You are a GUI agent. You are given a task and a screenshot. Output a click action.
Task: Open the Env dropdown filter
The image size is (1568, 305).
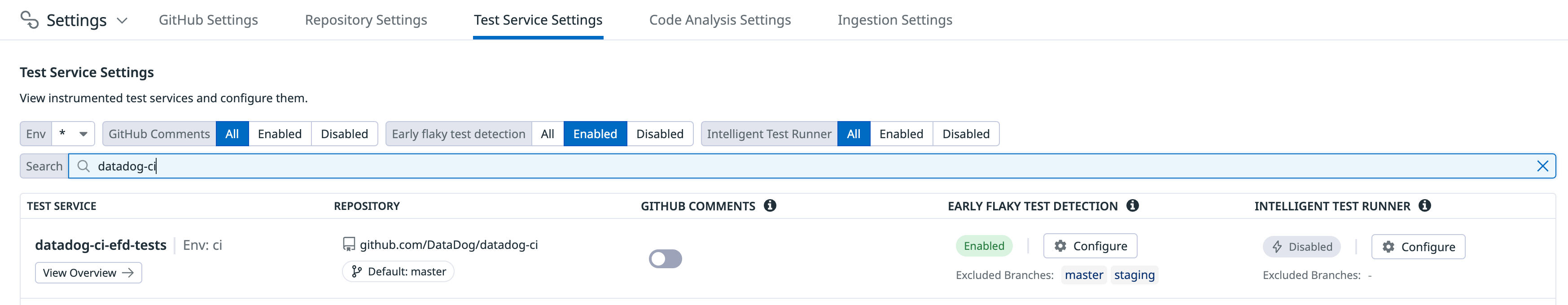click(73, 134)
